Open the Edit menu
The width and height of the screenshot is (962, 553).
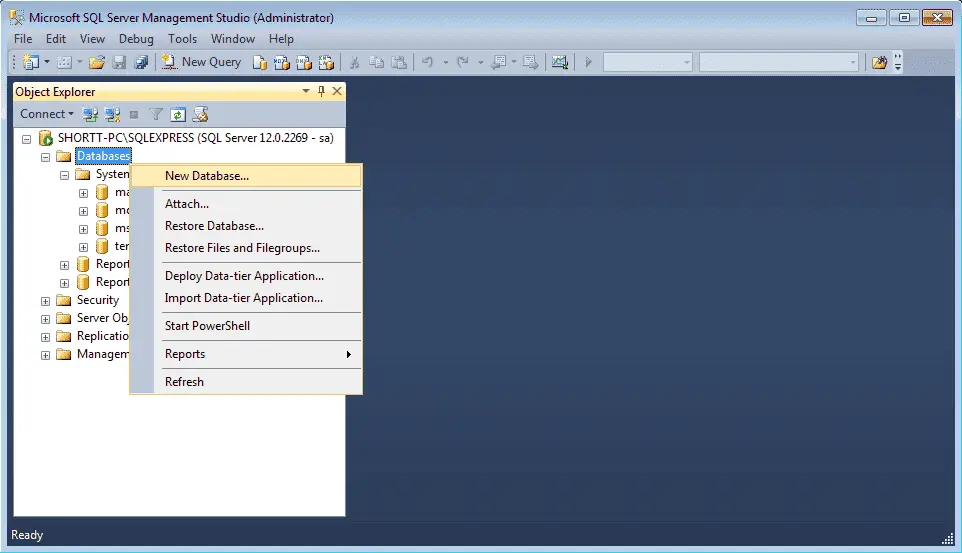click(56, 39)
